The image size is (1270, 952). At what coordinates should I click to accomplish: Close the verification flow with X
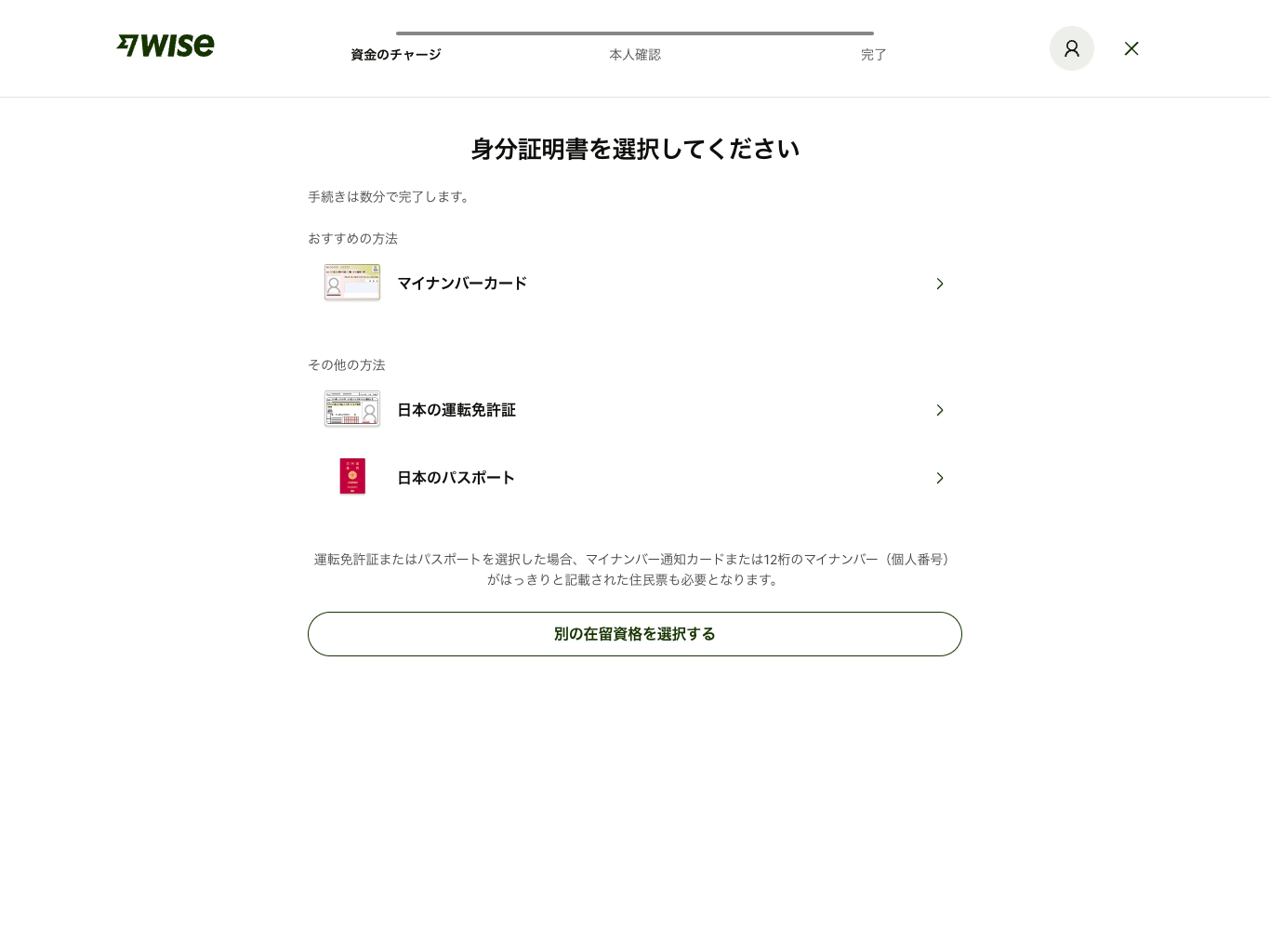(x=1131, y=48)
